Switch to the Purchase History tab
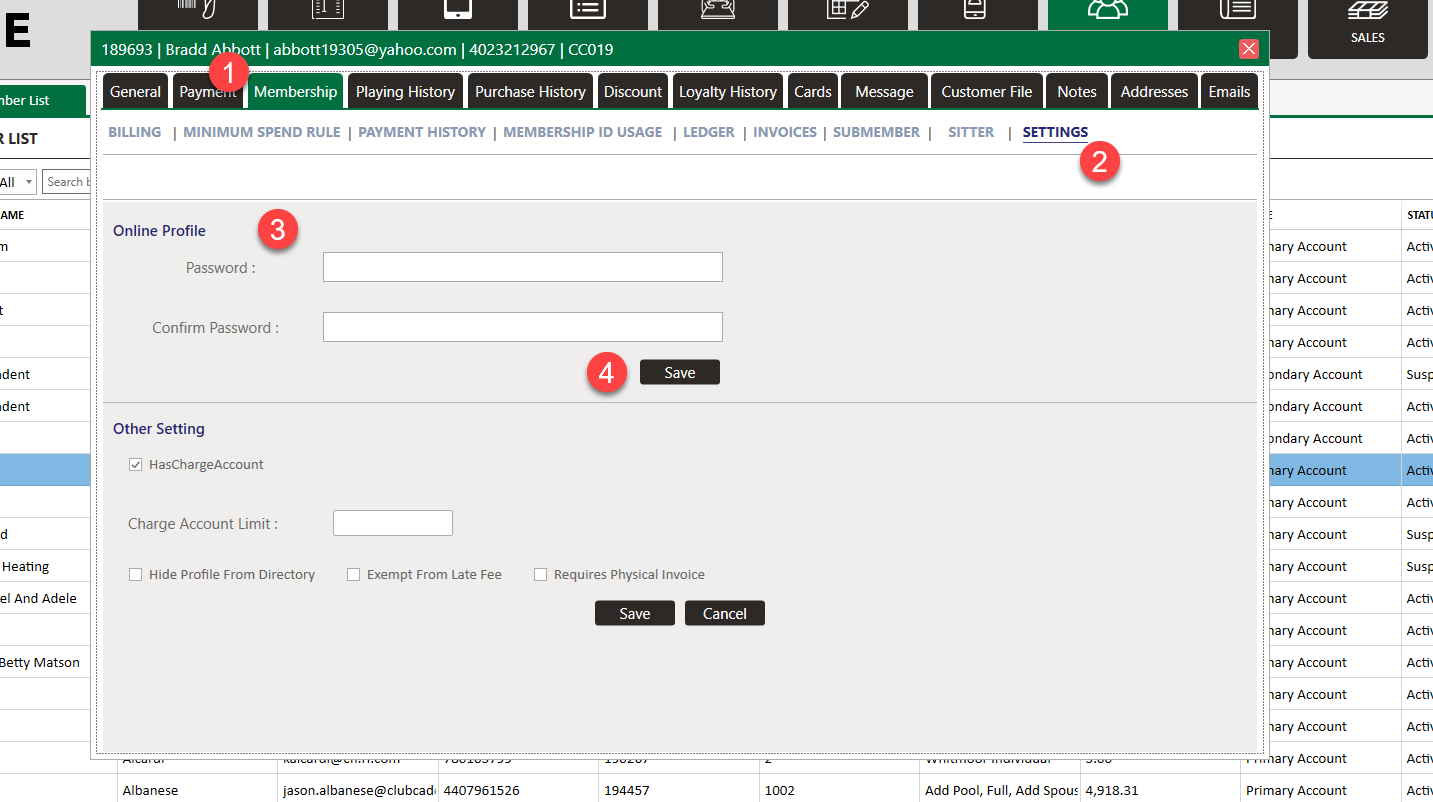The width and height of the screenshot is (1433, 802). [530, 92]
